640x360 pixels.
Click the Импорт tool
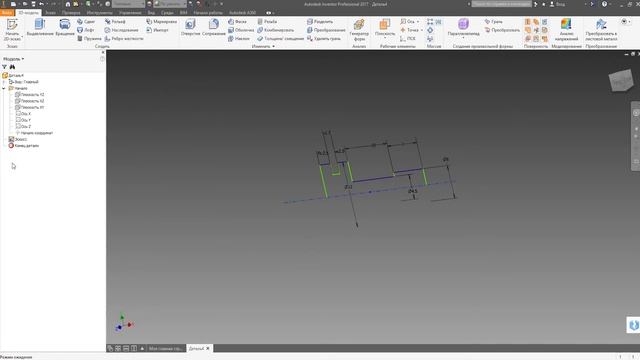pyautogui.click(x=157, y=30)
